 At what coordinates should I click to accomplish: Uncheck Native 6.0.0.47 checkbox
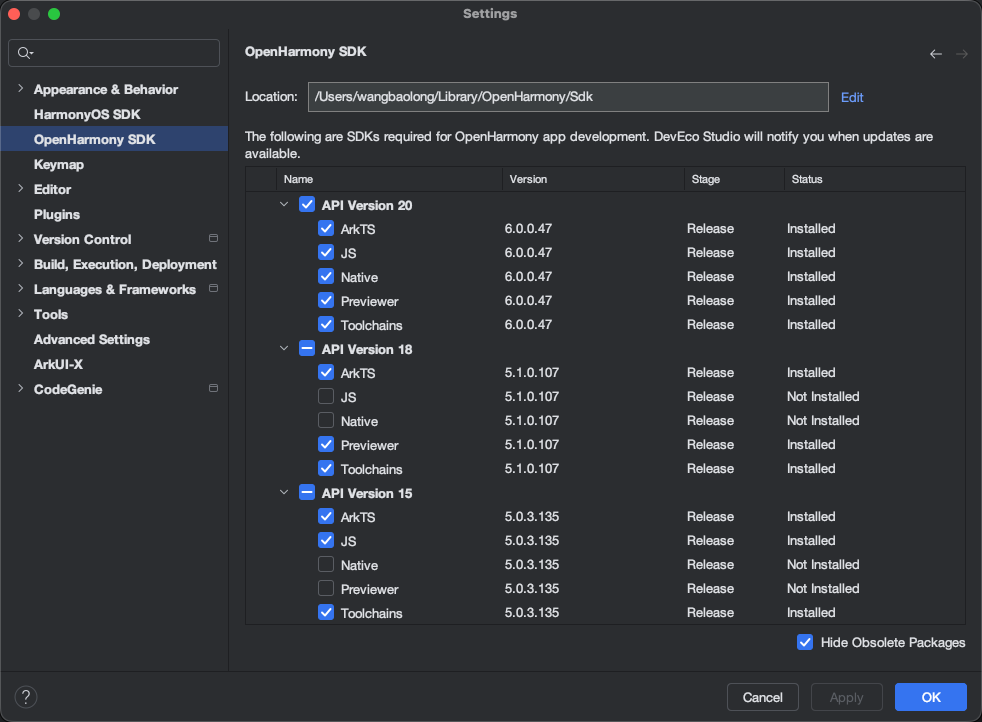coord(326,277)
